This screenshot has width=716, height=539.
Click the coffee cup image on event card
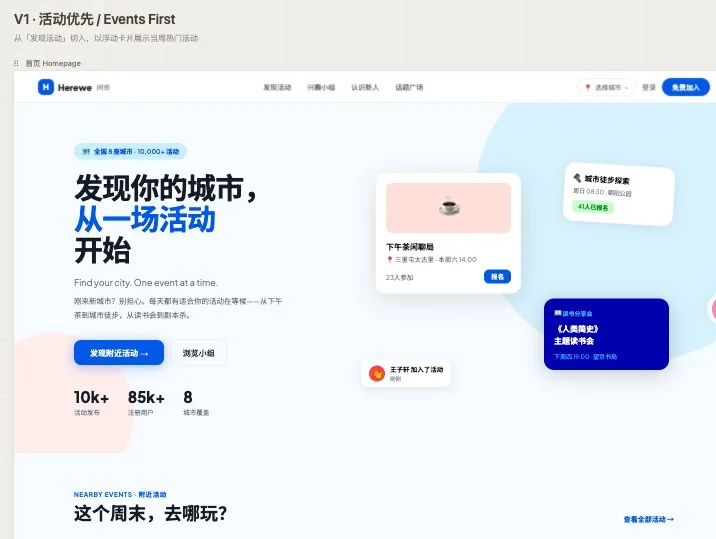(448, 207)
